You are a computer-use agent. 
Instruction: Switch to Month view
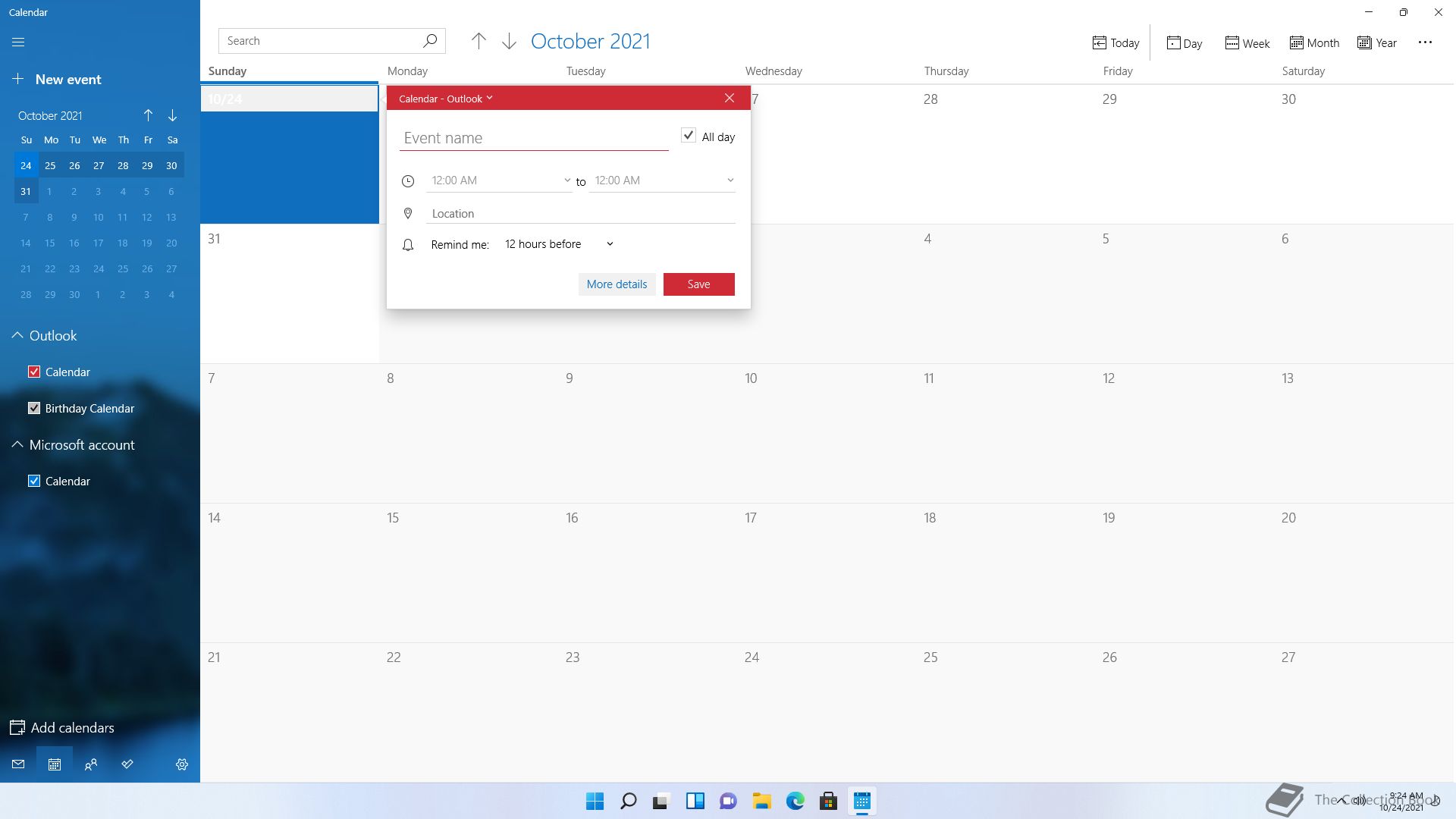[1315, 42]
